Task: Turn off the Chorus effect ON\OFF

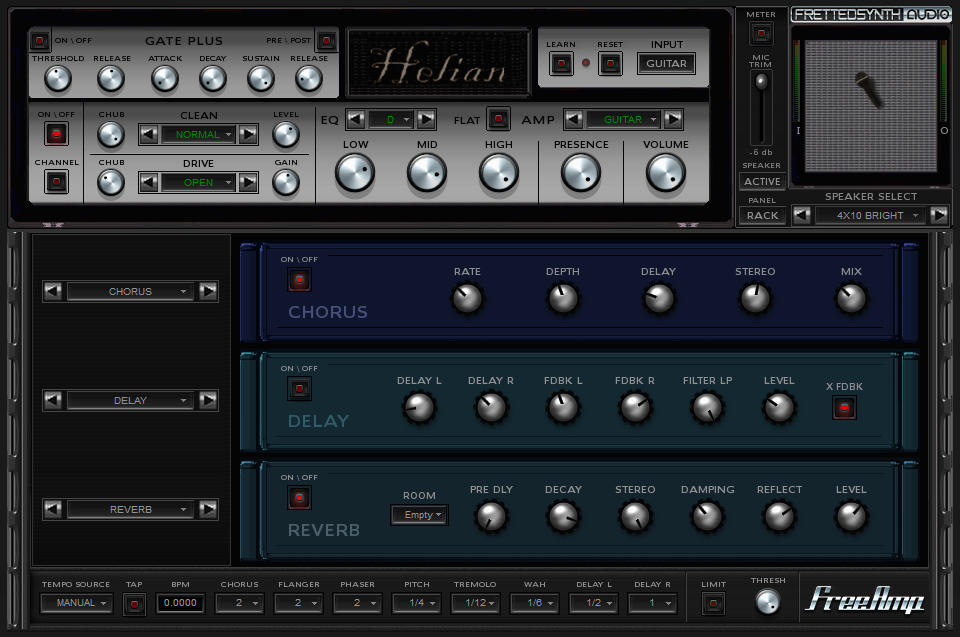Action: click(x=299, y=280)
